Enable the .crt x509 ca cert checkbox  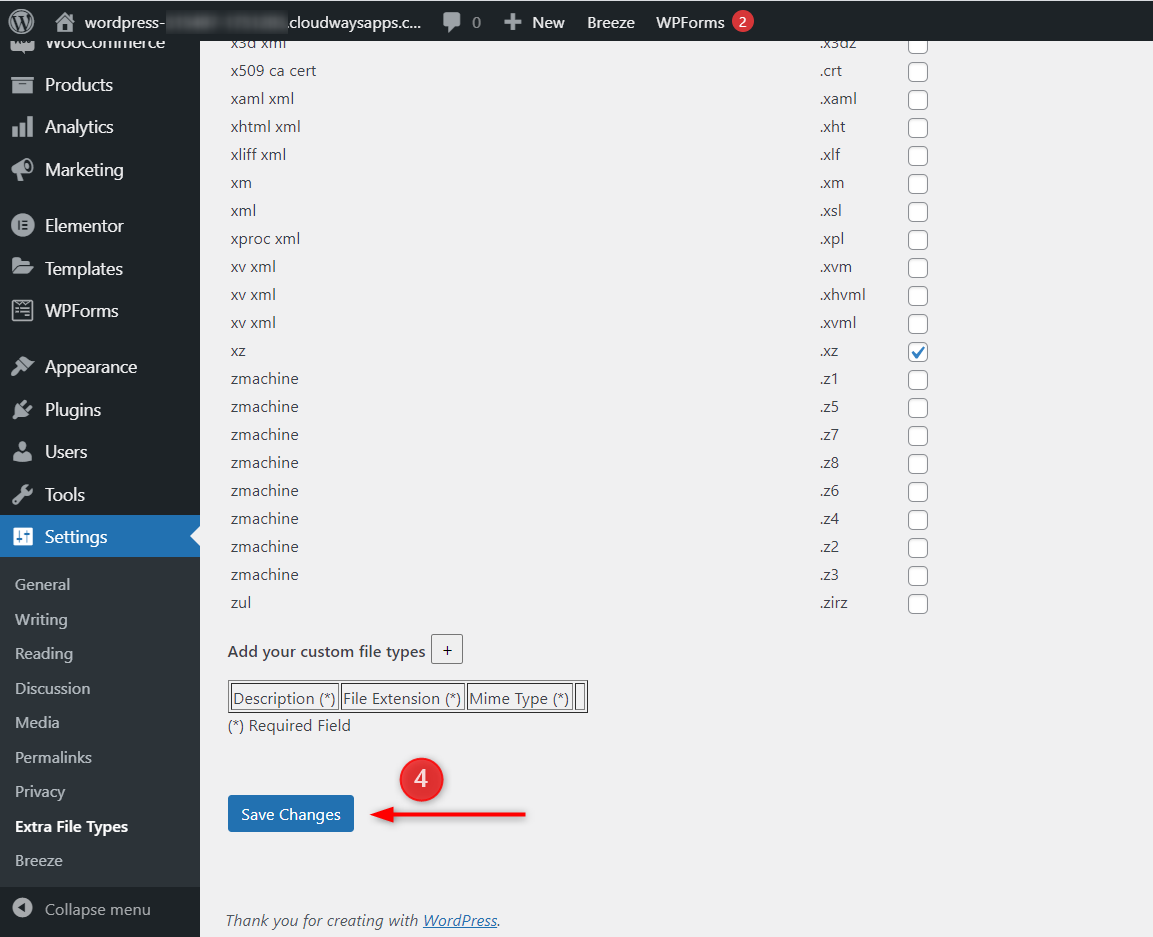tap(917, 72)
